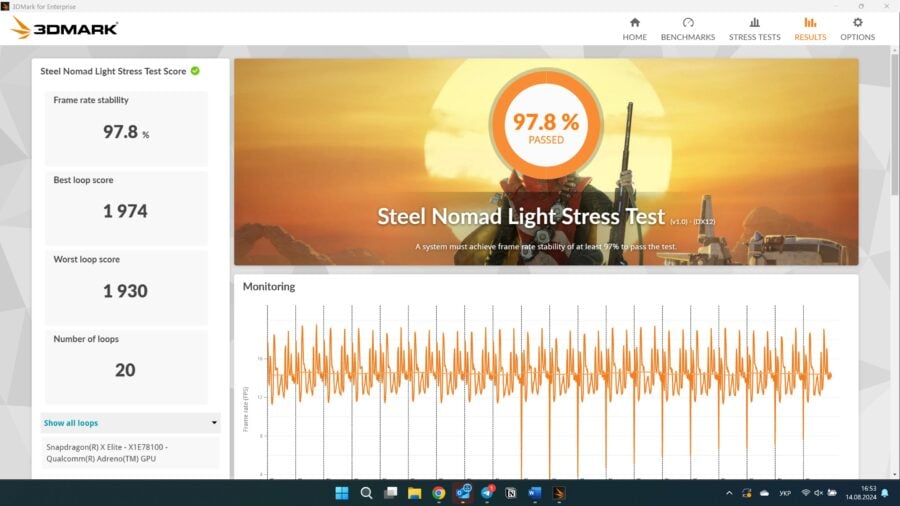Screen dimensions: 900x506
Task: Open the Home tab
Action: tap(634, 29)
